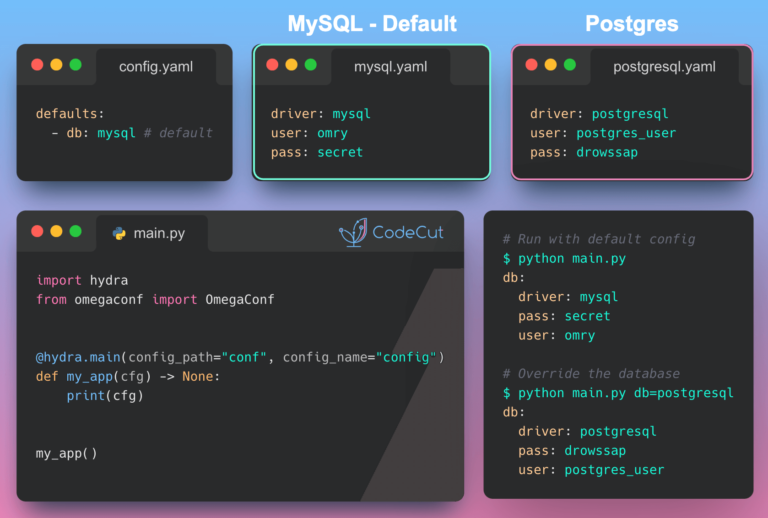Click the '$ python main.py' command without overrides
This screenshot has width=768, height=518.
click(564, 259)
